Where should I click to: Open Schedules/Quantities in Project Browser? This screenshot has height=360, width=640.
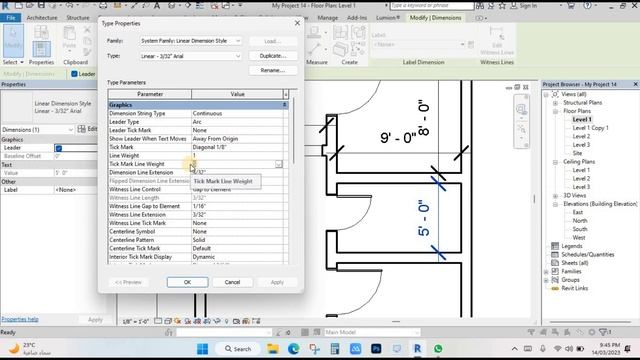click(587, 254)
